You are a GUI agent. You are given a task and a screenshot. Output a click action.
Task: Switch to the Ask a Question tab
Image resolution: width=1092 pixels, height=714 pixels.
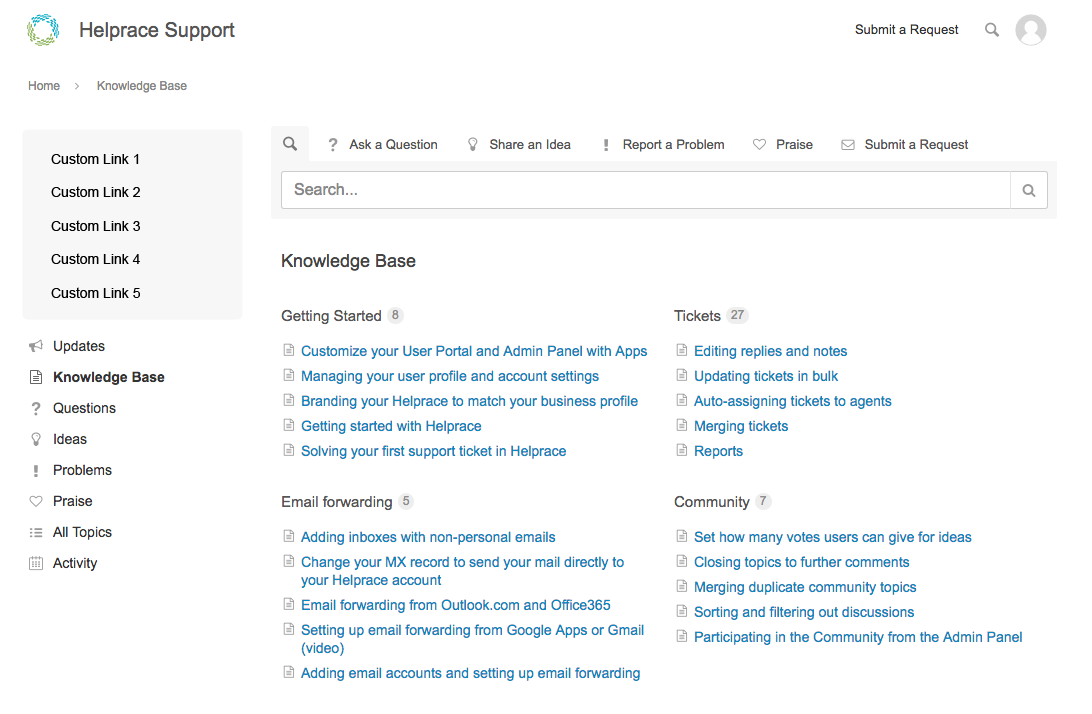coord(383,144)
